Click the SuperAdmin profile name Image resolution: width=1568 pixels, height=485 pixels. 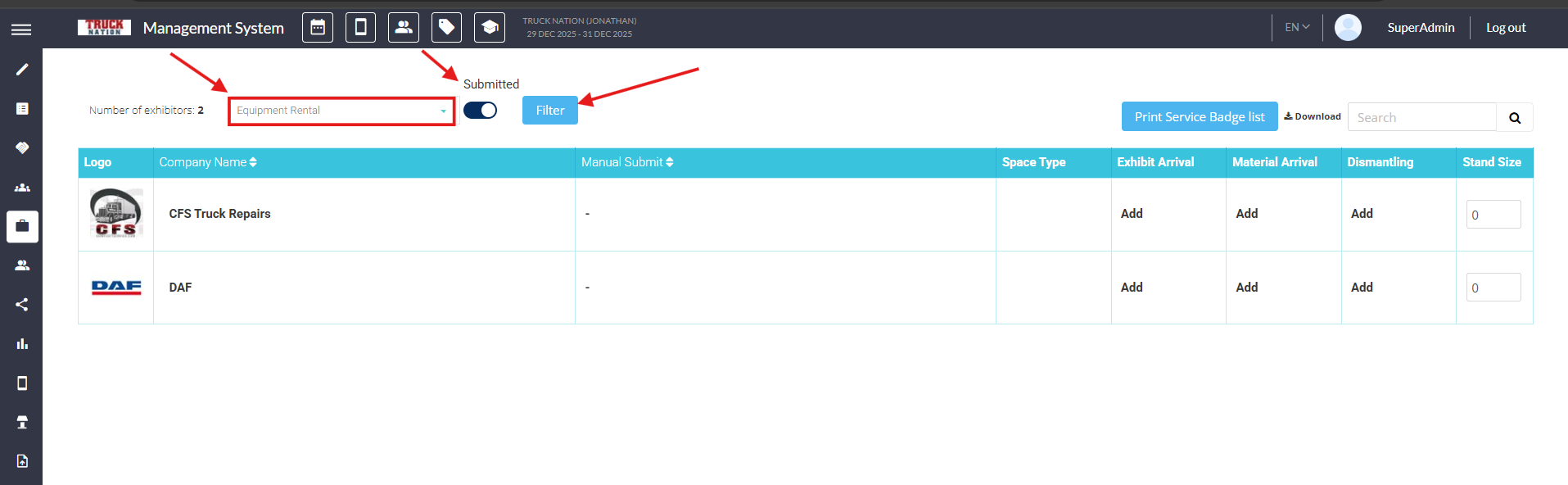point(1421,28)
